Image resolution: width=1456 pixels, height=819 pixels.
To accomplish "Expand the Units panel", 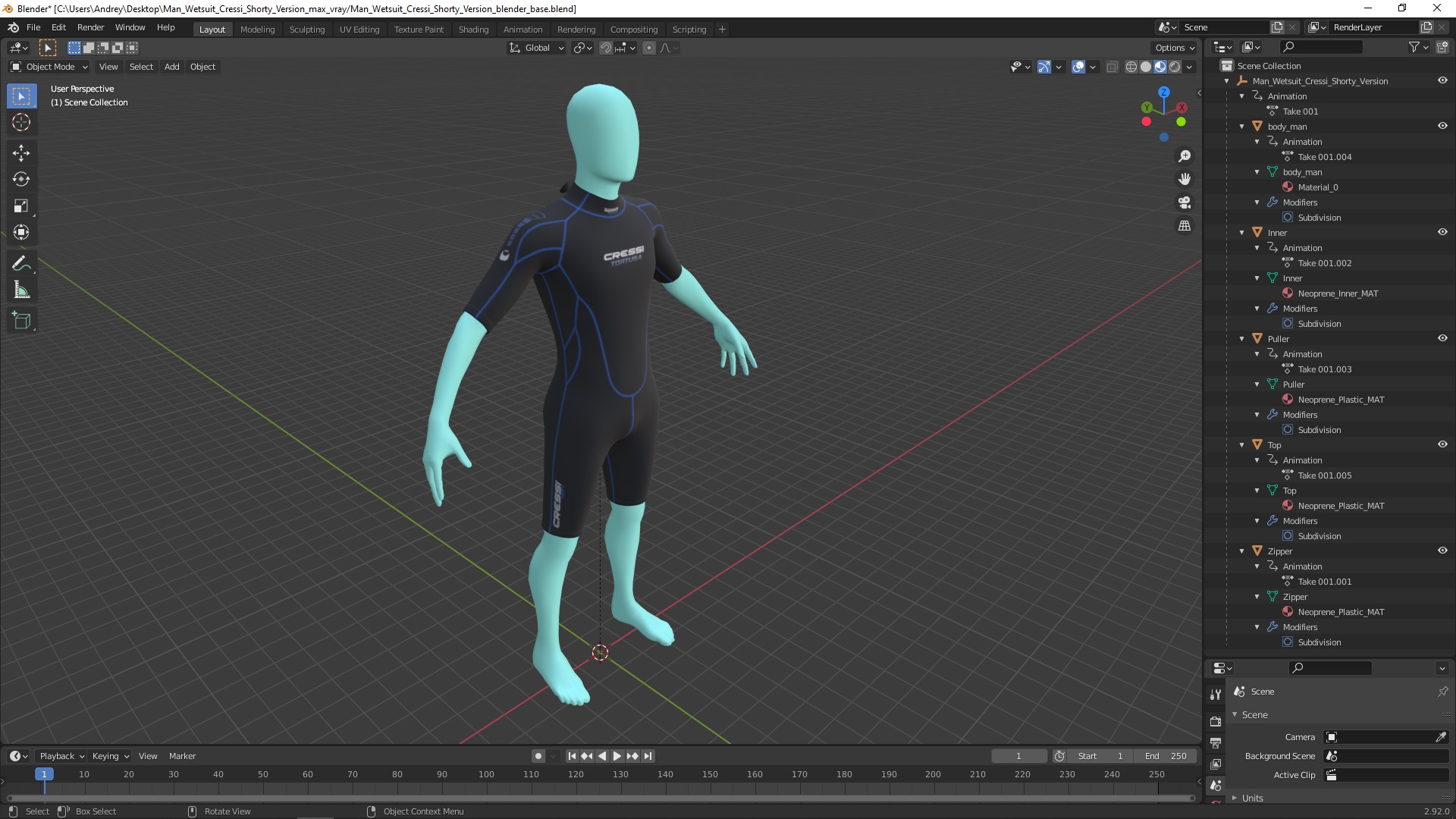I will click(1252, 798).
